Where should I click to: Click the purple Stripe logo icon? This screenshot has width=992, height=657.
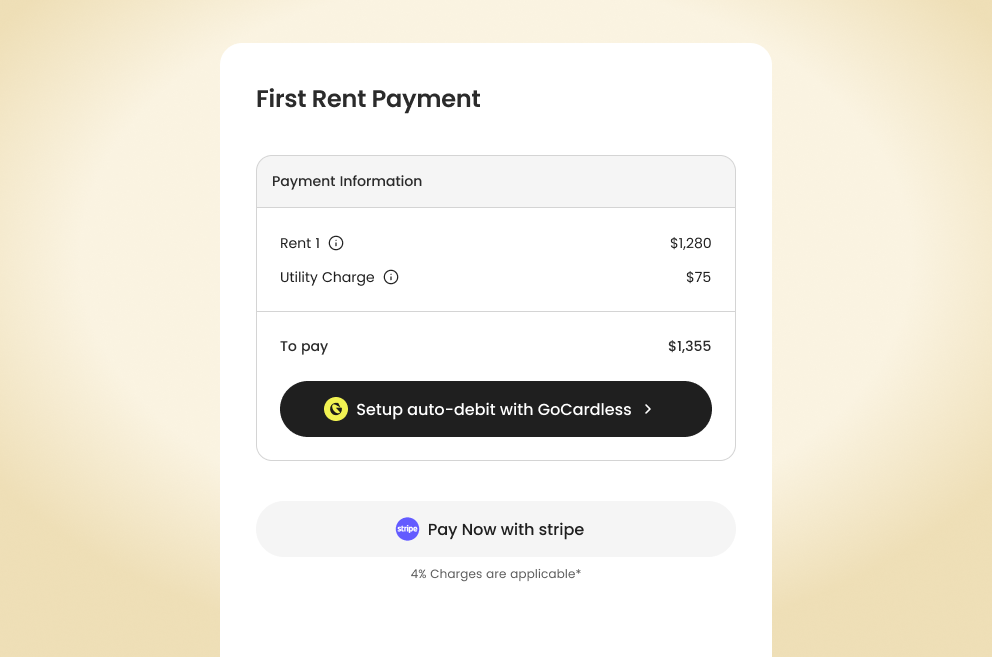tap(407, 529)
